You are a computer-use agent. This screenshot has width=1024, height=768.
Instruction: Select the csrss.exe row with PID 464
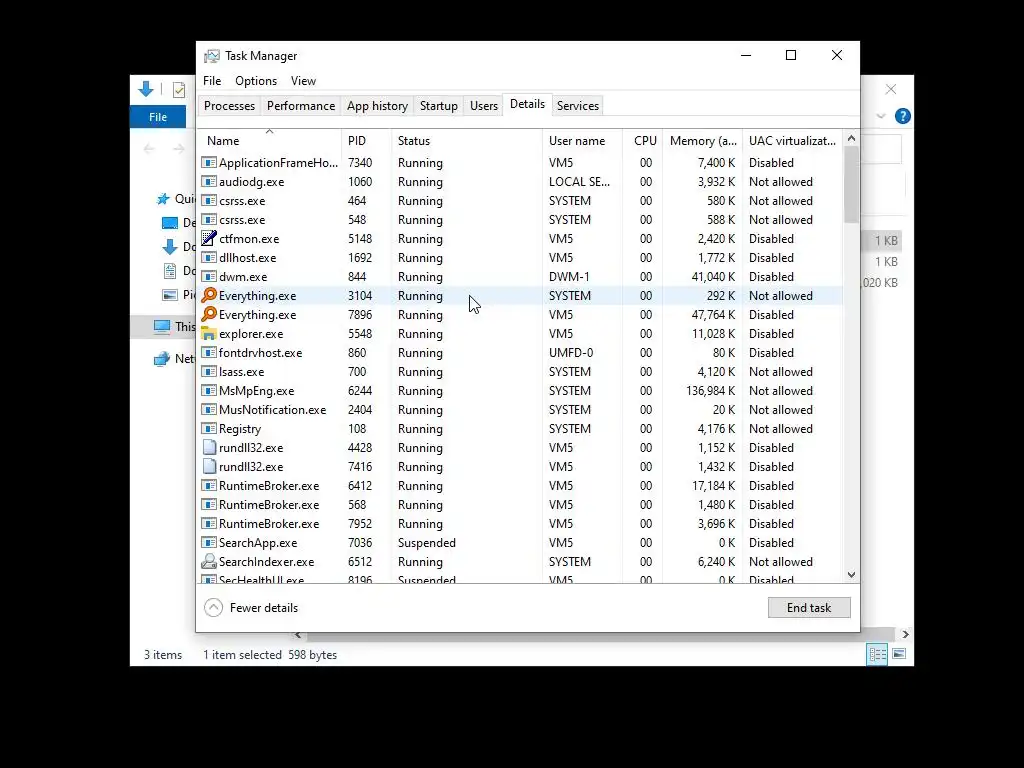click(x=520, y=200)
